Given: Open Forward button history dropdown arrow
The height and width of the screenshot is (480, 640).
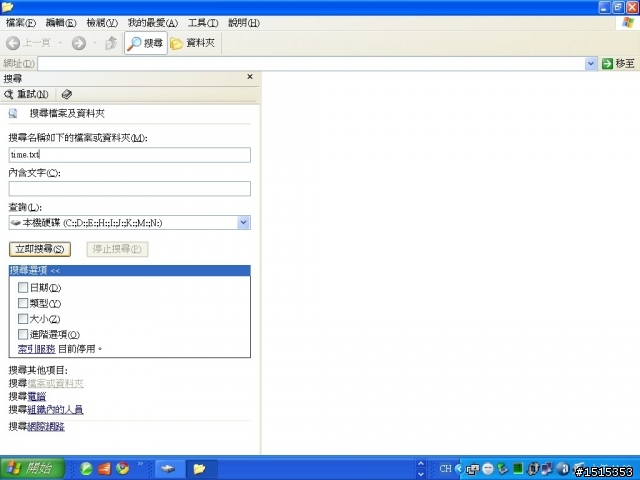Looking at the screenshot, I should (x=94, y=43).
